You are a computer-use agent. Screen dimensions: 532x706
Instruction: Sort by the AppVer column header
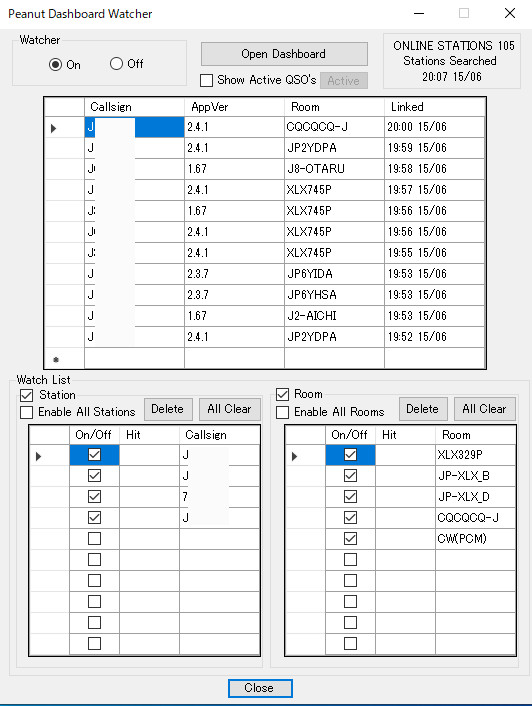(234, 107)
